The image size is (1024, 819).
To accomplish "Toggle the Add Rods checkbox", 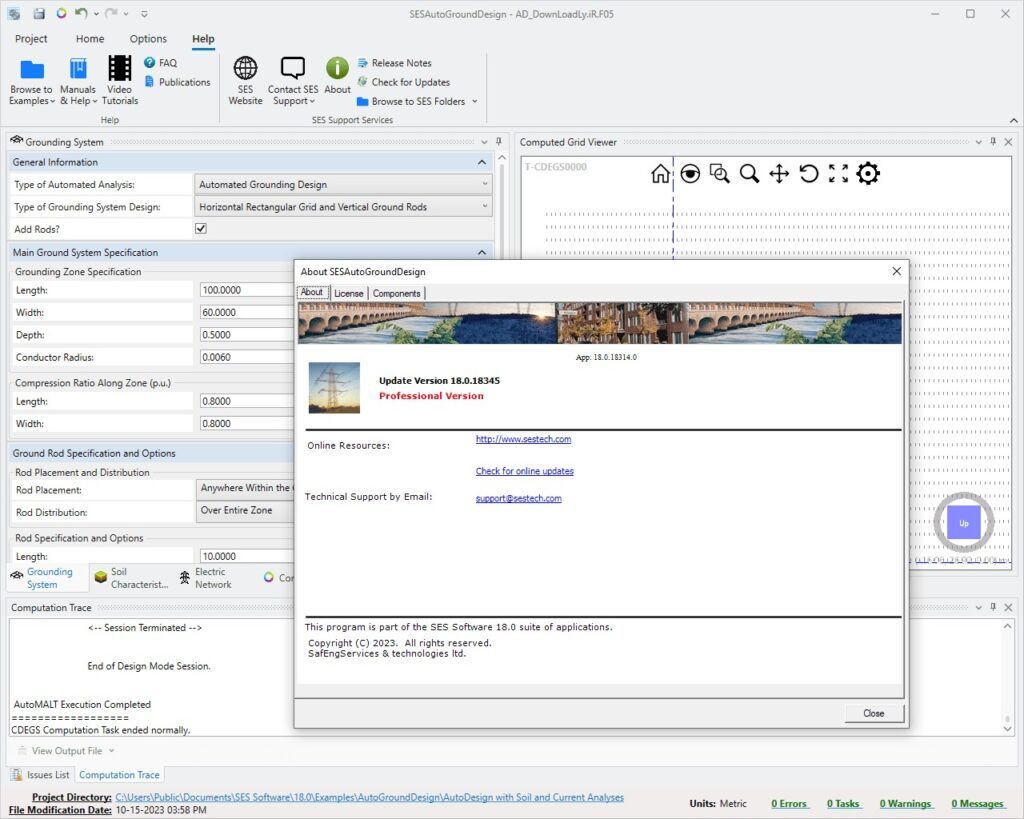I will [x=201, y=229].
